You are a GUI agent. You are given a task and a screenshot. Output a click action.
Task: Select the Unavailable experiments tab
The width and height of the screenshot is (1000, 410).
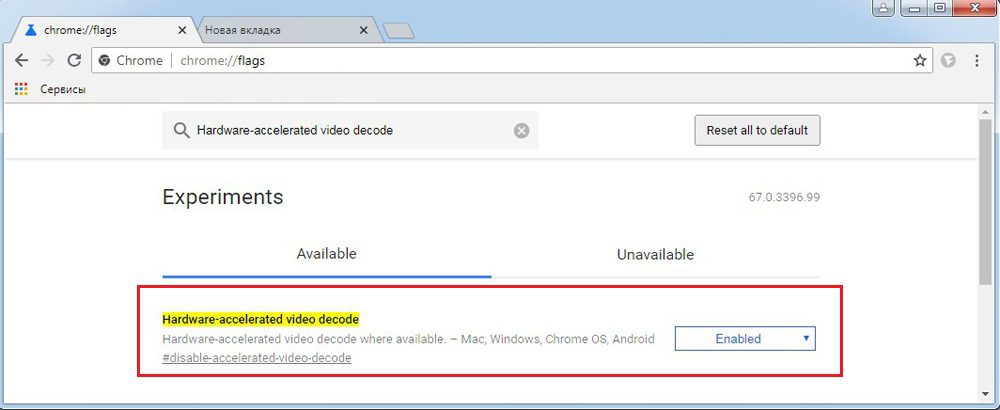655,254
